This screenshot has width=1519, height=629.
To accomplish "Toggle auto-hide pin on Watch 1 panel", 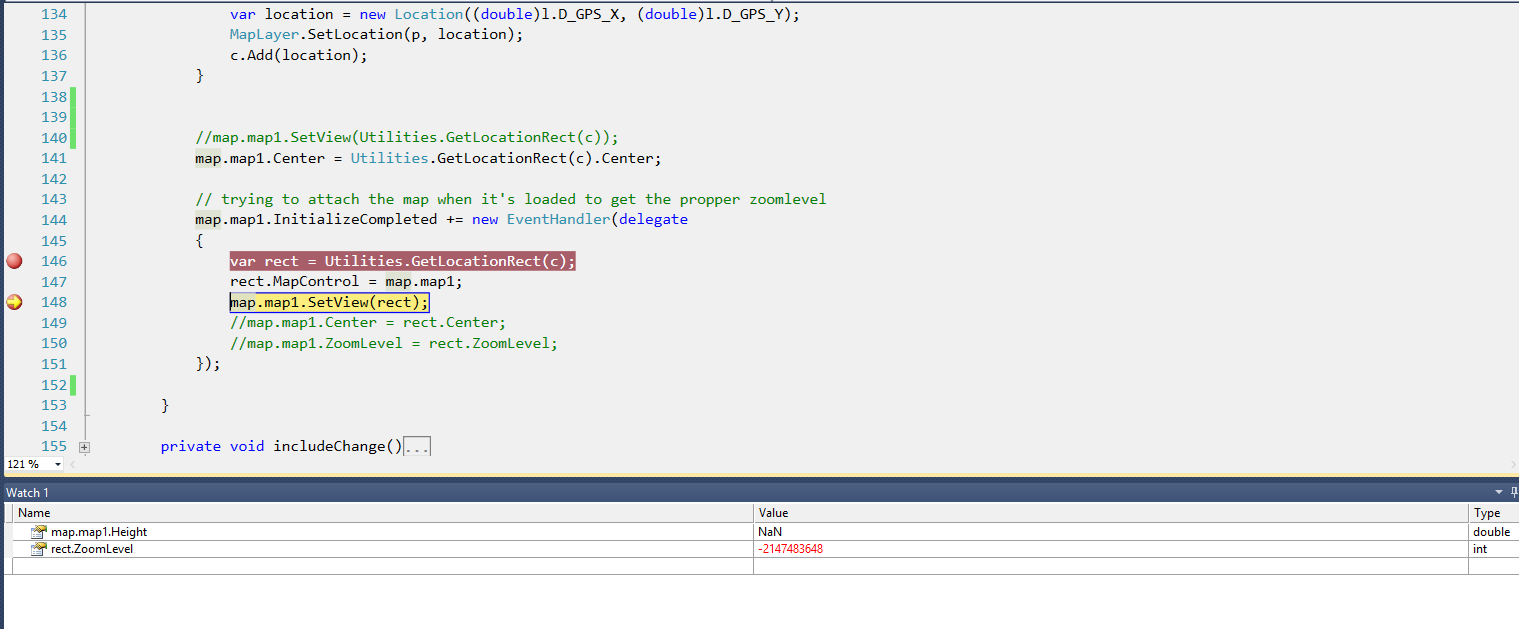I will (1513, 492).
